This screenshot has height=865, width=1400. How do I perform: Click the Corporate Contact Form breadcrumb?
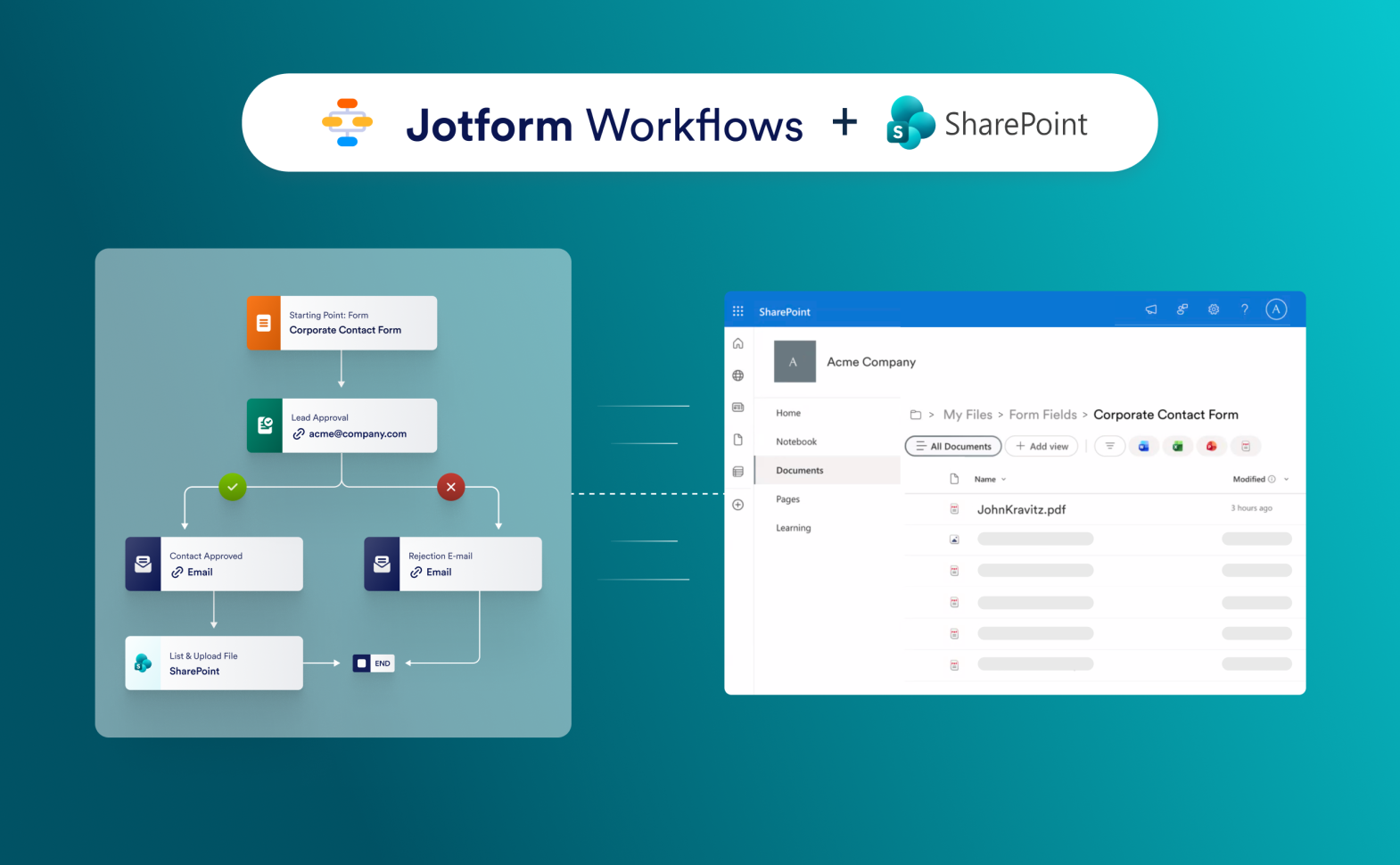(x=1165, y=415)
